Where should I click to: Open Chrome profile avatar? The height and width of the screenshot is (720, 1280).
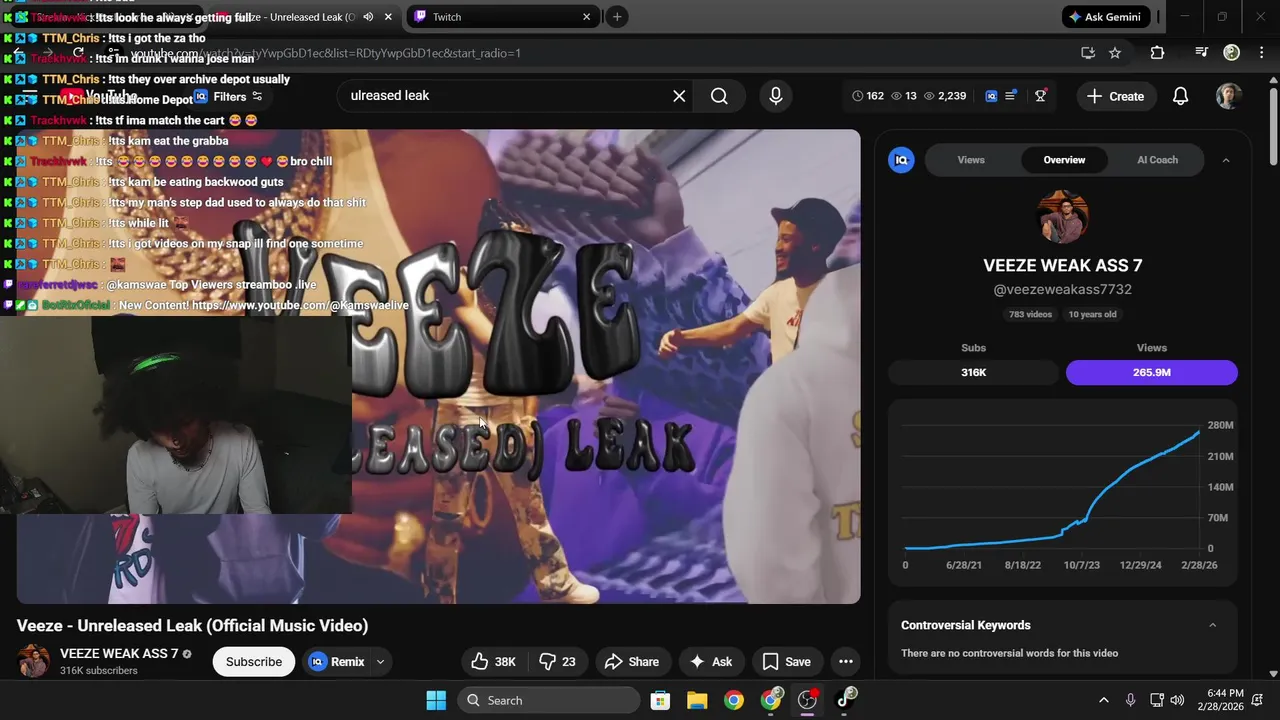(x=1232, y=52)
